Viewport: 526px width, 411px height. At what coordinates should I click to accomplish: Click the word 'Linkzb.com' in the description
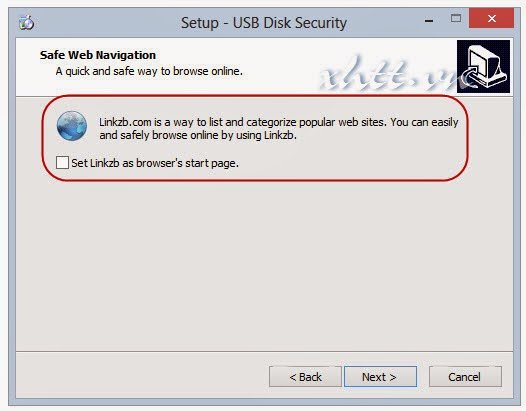pos(125,122)
